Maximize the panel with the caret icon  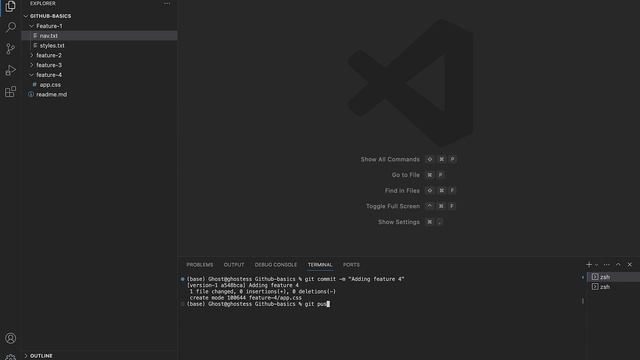[618, 264]
